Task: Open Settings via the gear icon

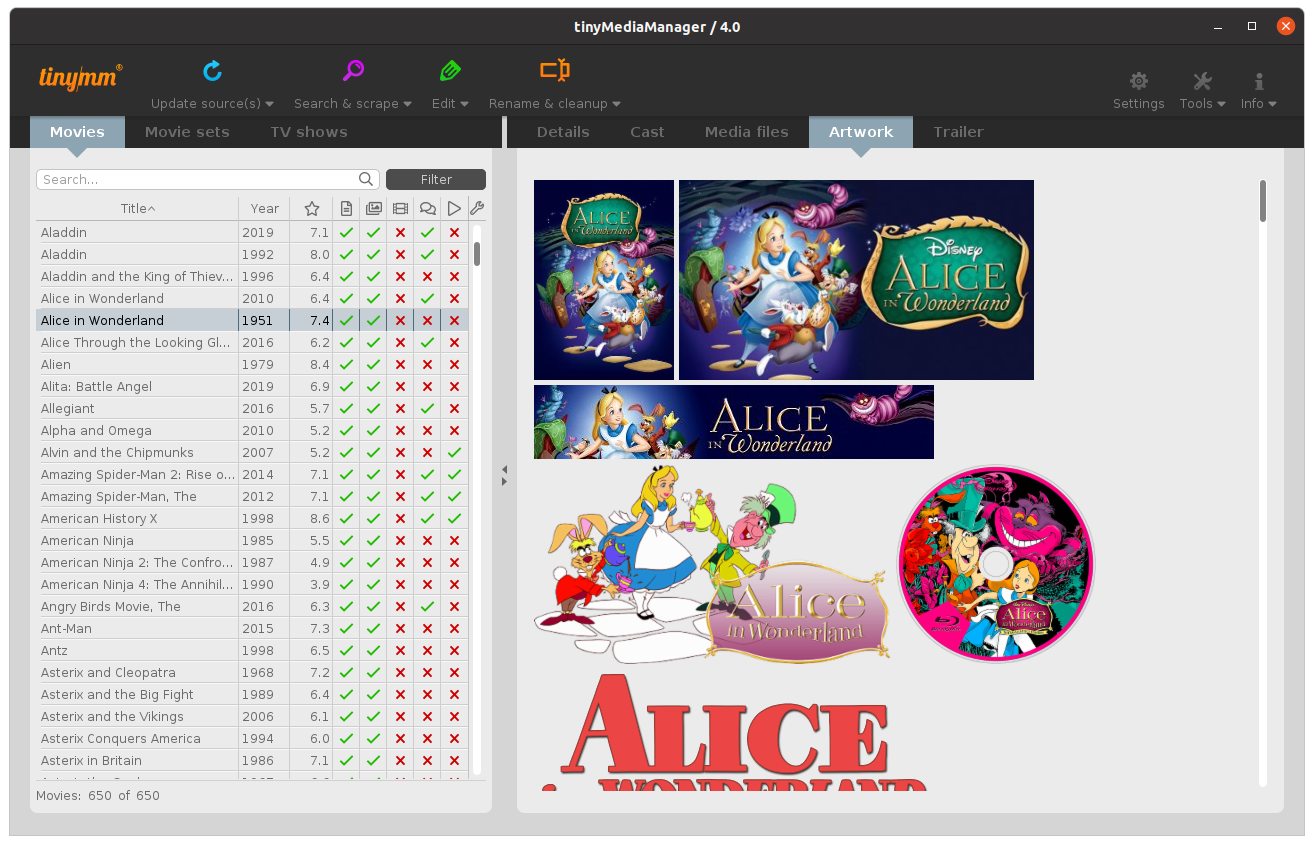Action: pos(1138,82)
